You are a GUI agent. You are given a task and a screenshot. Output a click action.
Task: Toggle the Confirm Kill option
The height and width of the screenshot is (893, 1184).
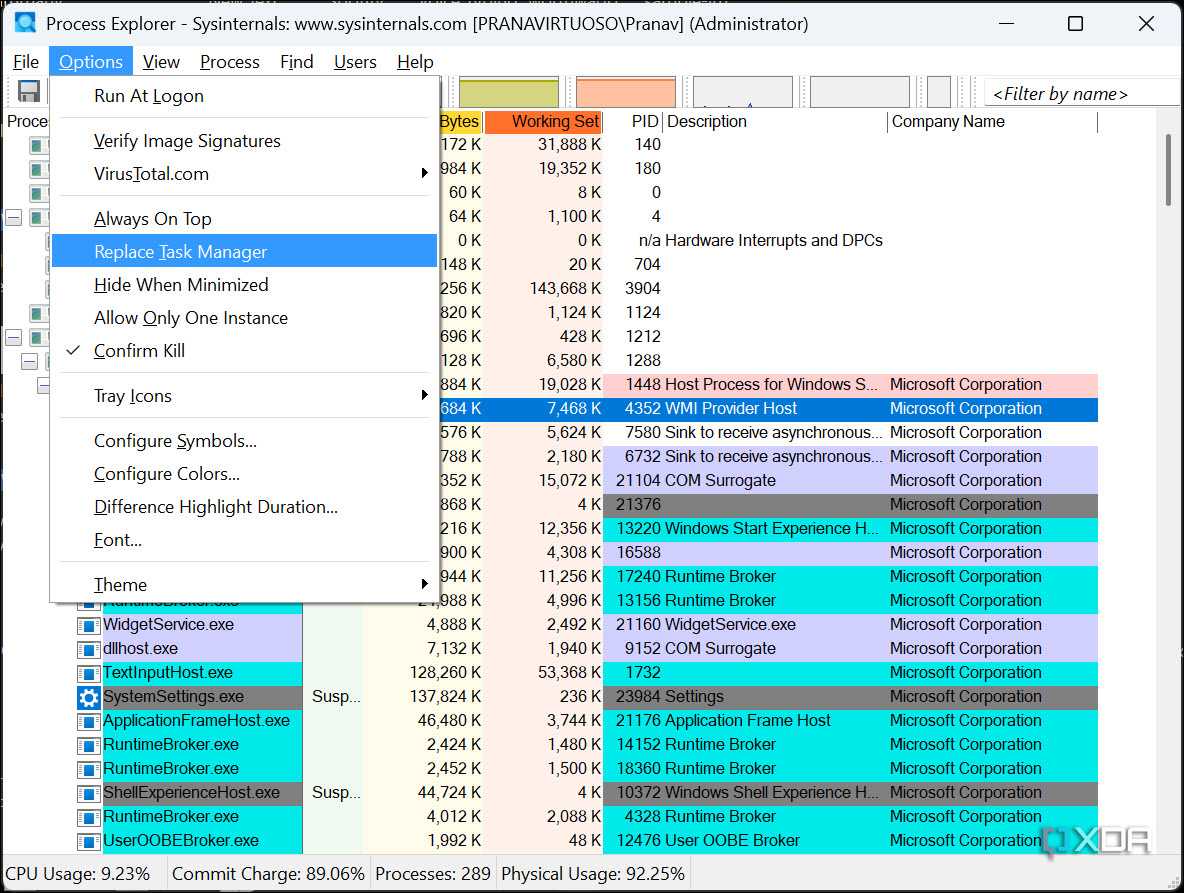[244, 351]
